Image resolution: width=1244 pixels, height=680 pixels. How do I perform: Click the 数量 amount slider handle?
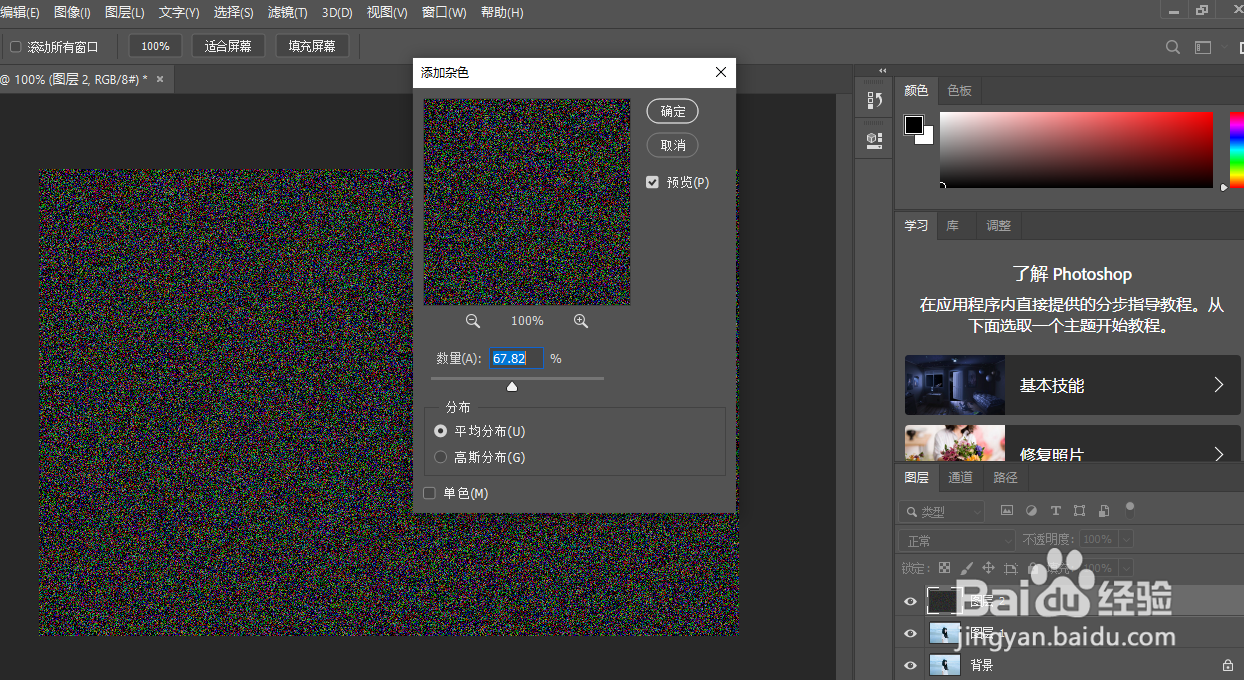click(512, 386)
